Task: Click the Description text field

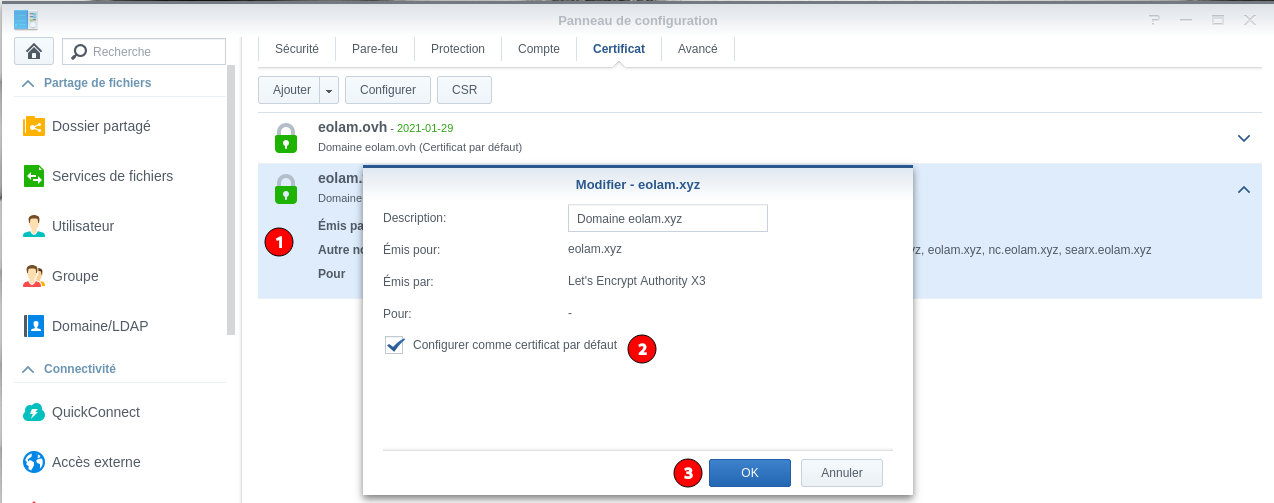Action: pyautogui.click(x=667, y=218)
